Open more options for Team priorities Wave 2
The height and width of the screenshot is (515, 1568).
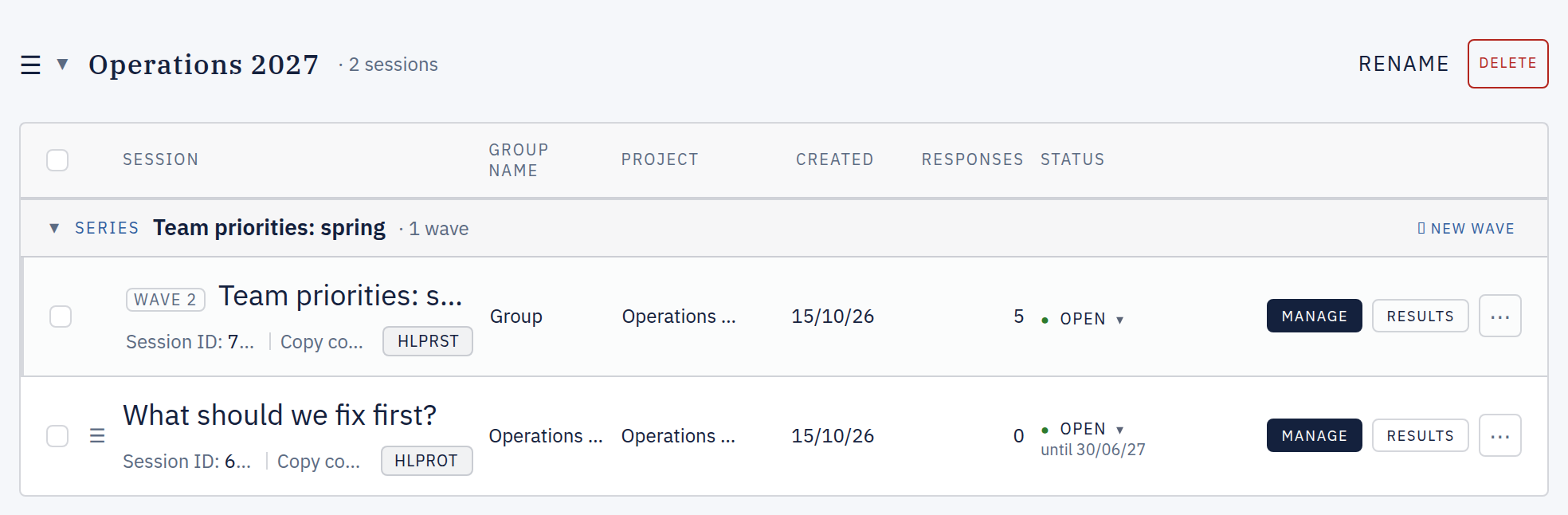point(1500,316)
